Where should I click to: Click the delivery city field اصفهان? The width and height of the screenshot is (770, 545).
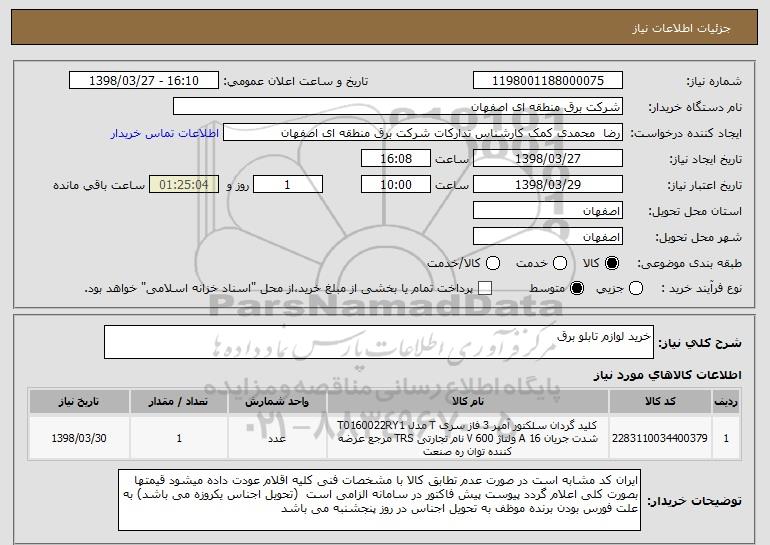(548, 237)
